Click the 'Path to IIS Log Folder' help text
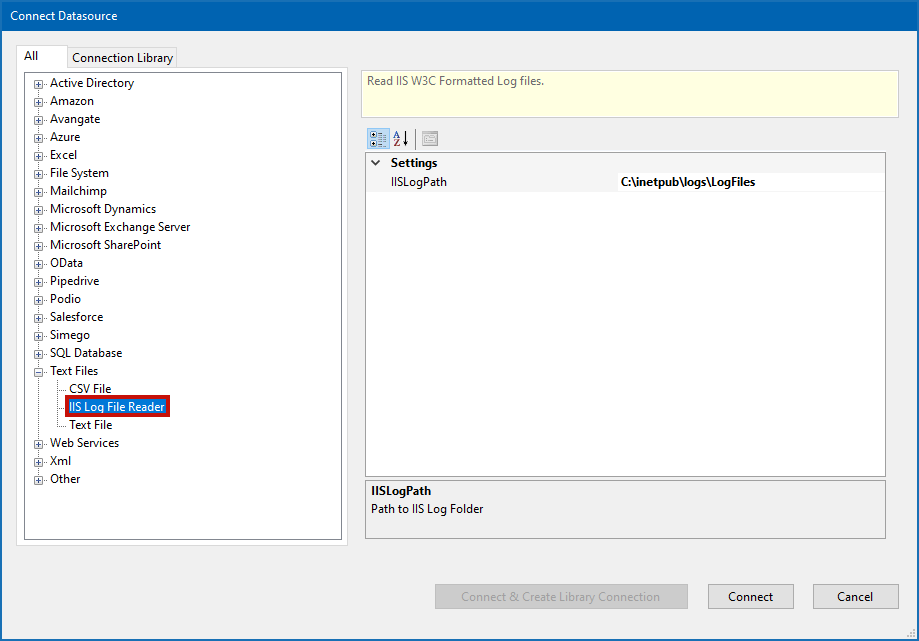 tap(427, 509)
